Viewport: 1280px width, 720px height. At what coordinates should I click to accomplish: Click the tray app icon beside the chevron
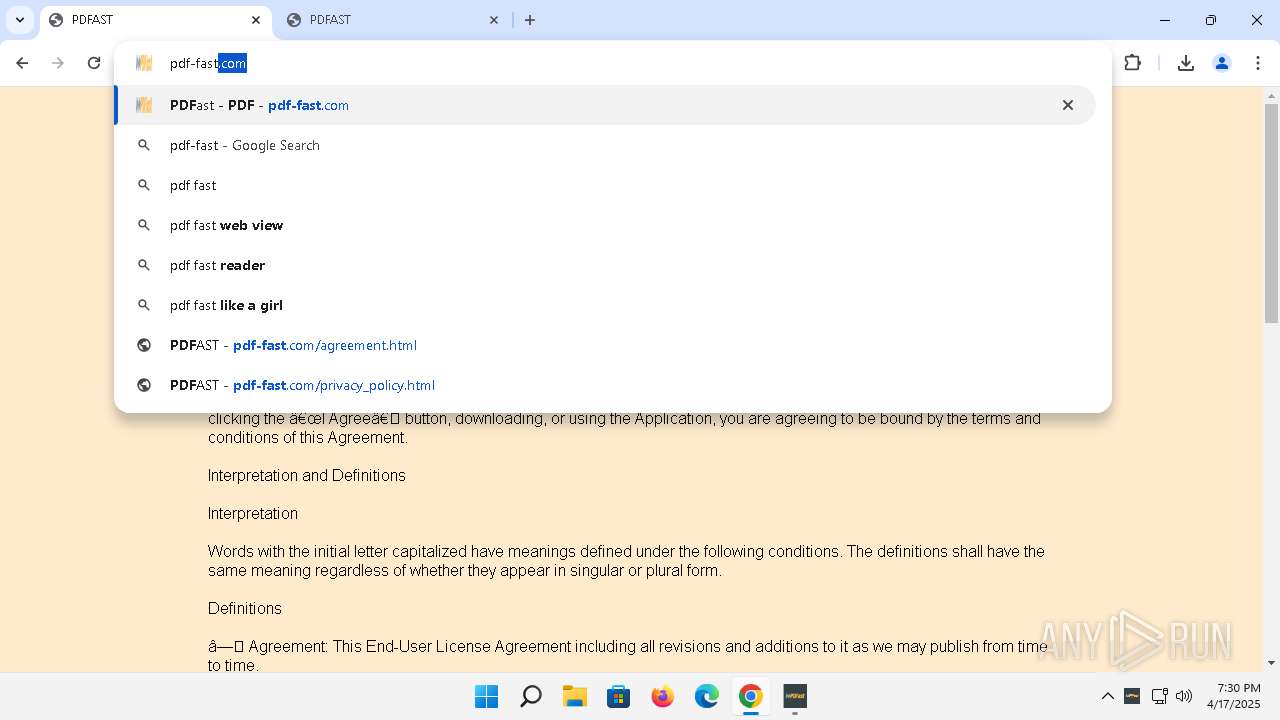pyautogui.click(x=1132, y=696)
